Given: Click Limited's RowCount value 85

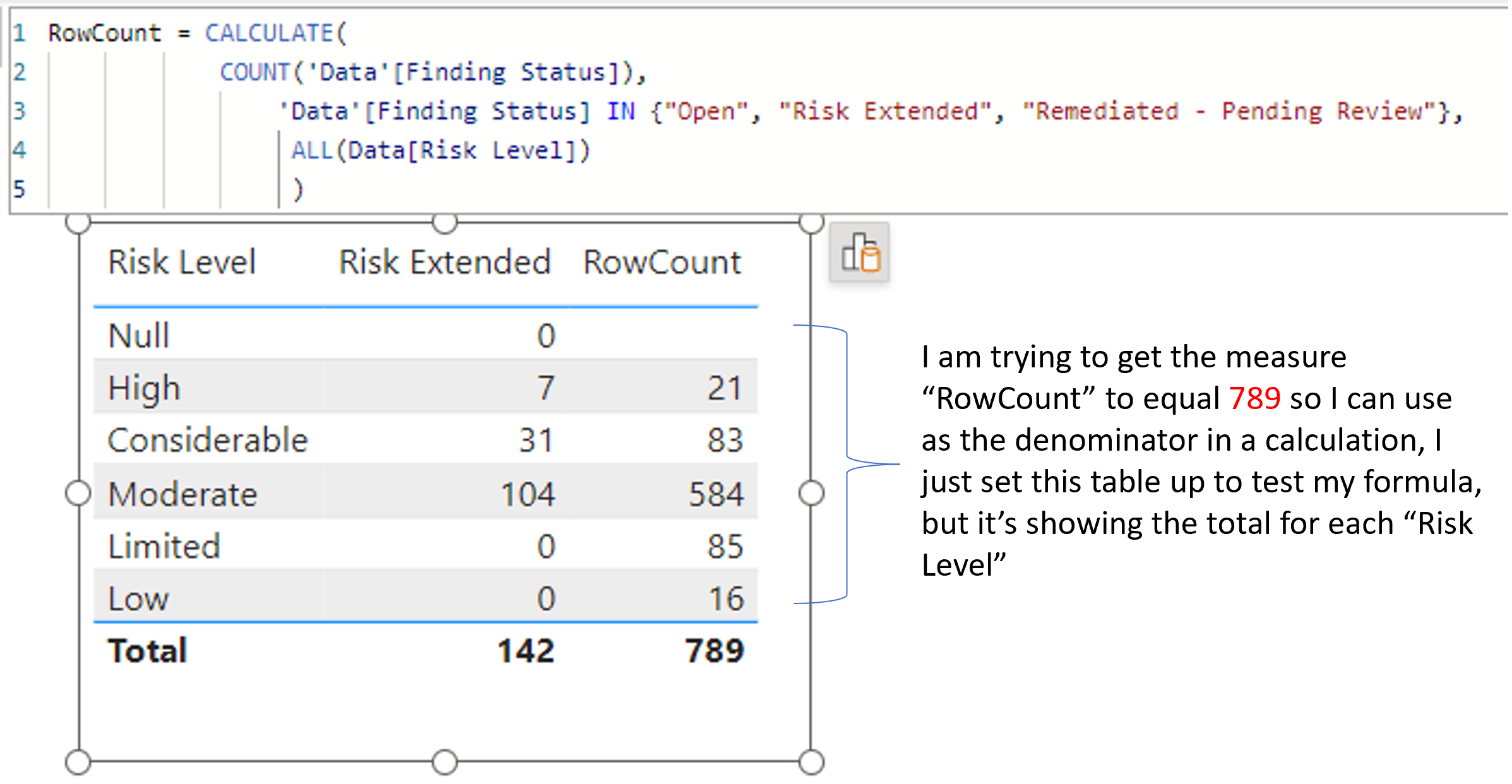Looking at the screenshot, I should [x=725, y=546].
